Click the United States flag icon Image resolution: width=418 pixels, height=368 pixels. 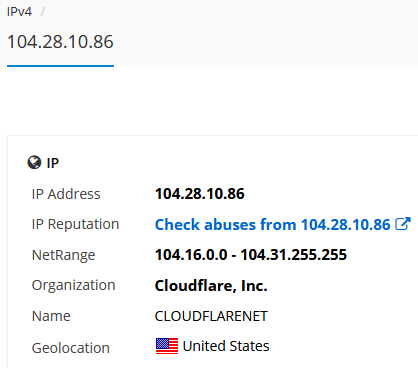tap(167, 346)
